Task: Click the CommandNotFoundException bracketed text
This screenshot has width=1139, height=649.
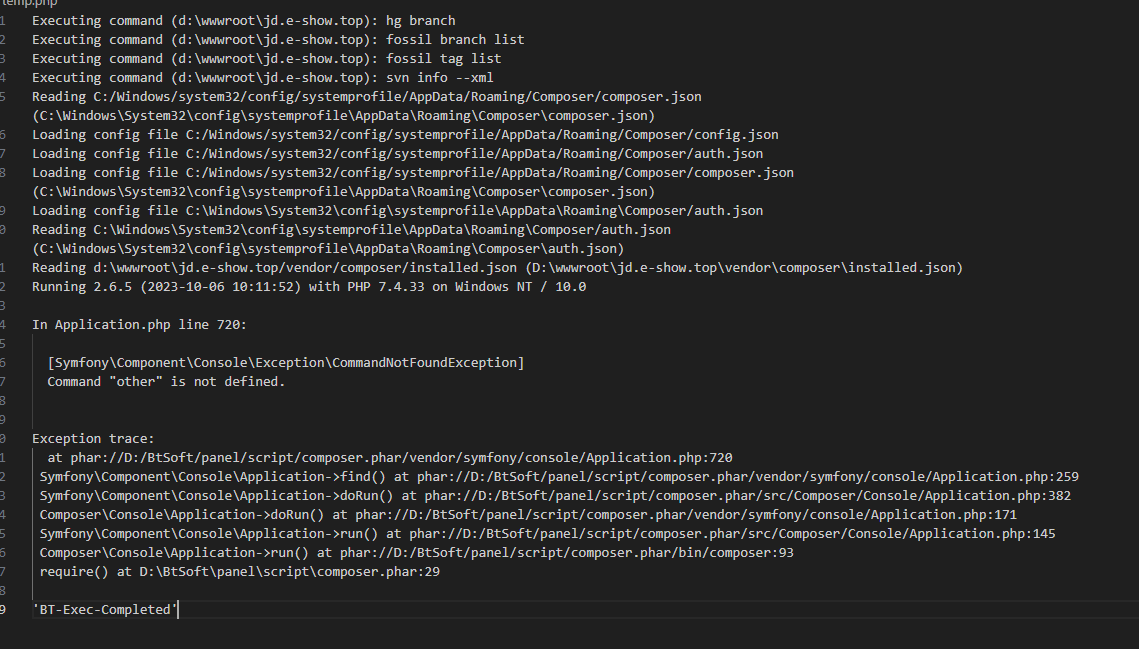Action: pyautogui.click(x=285, y=363)
